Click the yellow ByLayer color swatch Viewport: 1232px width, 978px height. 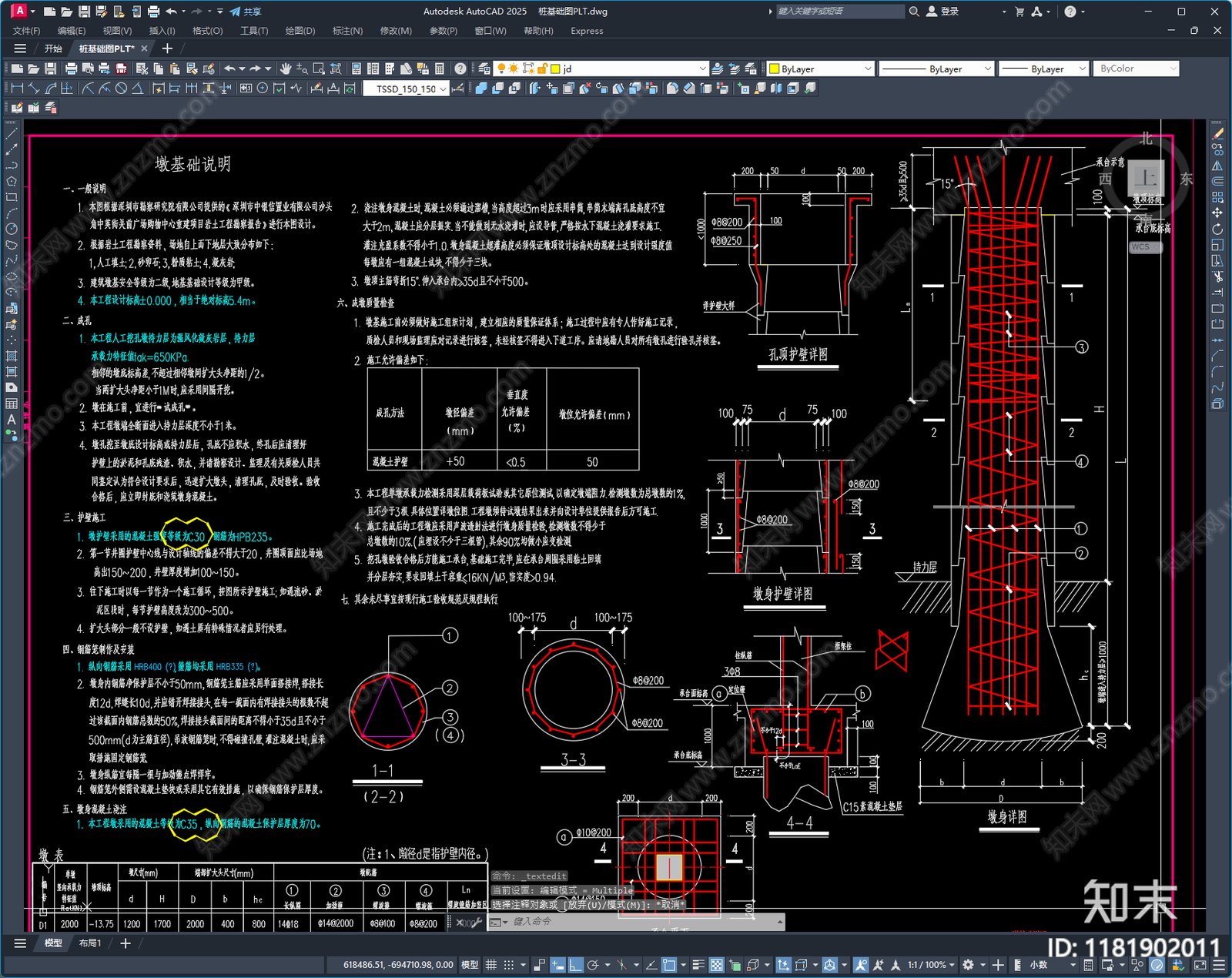[x=775, y=69]
